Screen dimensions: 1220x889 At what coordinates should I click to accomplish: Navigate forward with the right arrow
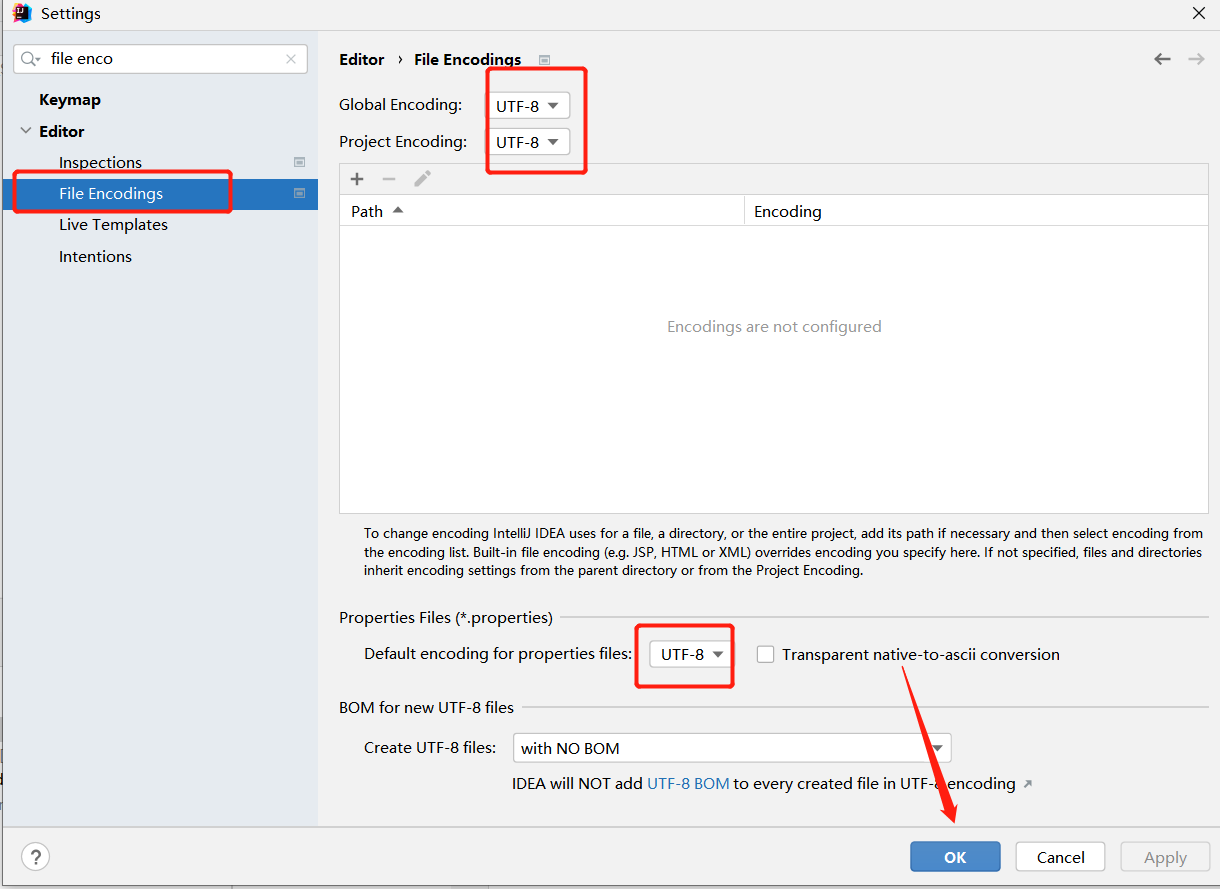pyautogui.click(x=1196, y=59)
